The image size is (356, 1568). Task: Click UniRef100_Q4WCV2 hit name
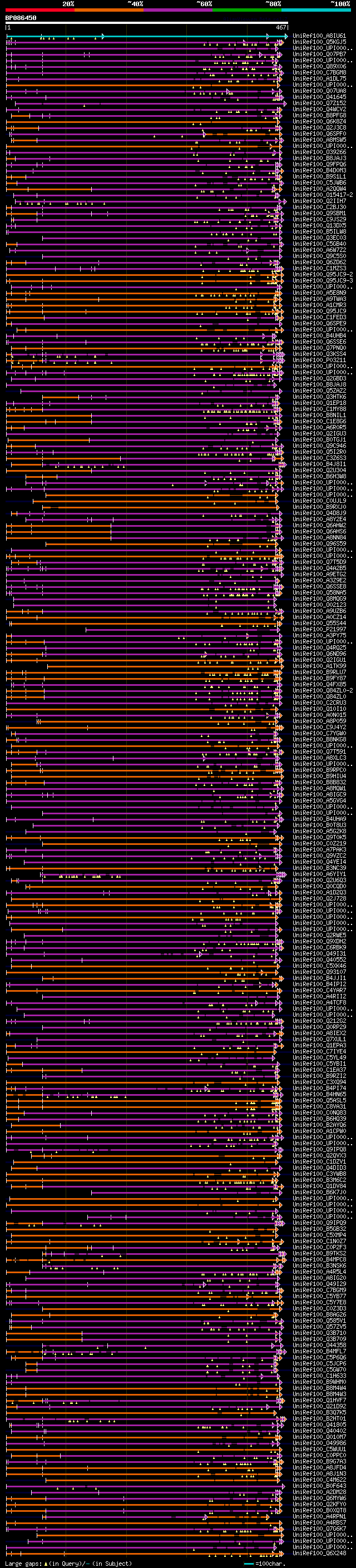319,109
